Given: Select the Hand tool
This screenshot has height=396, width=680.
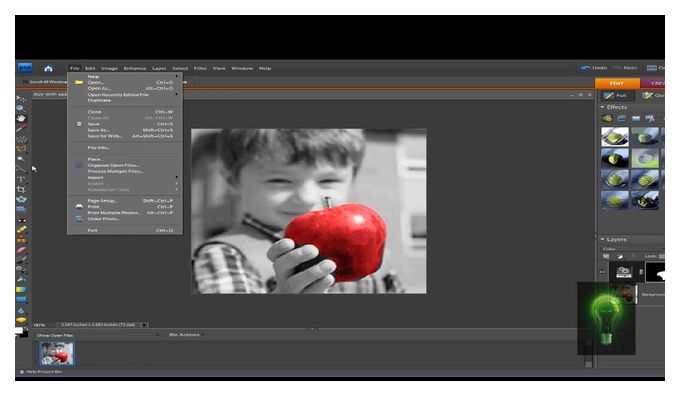Looking at the screenshot, I should (20, 118).
